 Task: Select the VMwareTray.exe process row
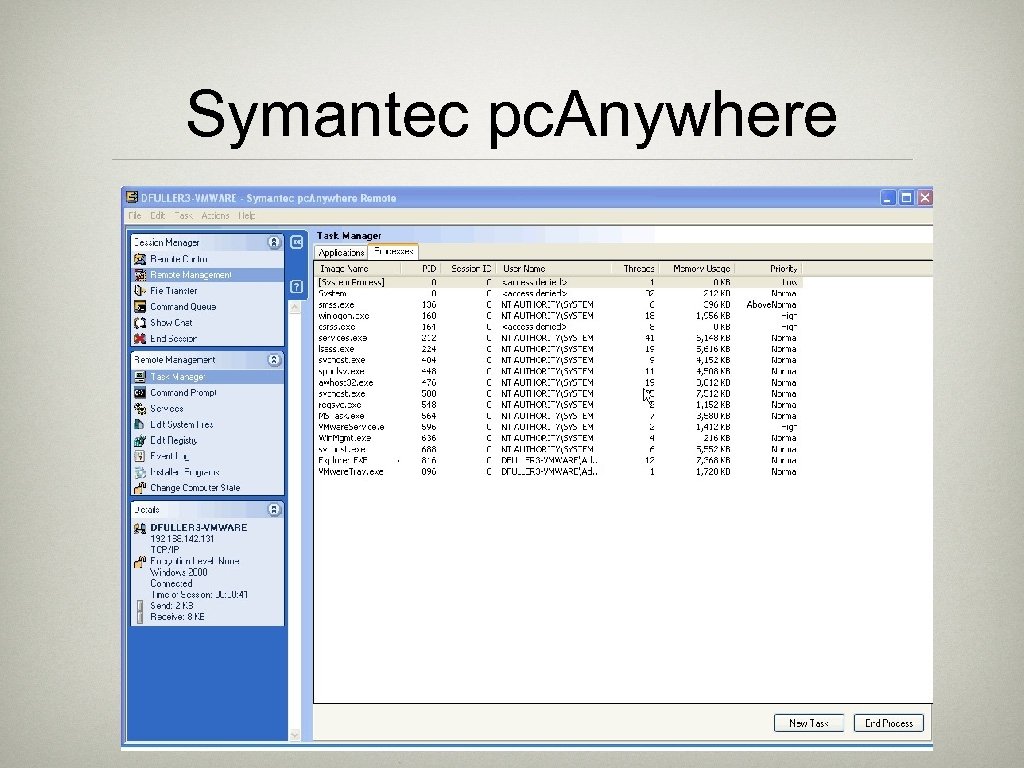tap(558, 472)
